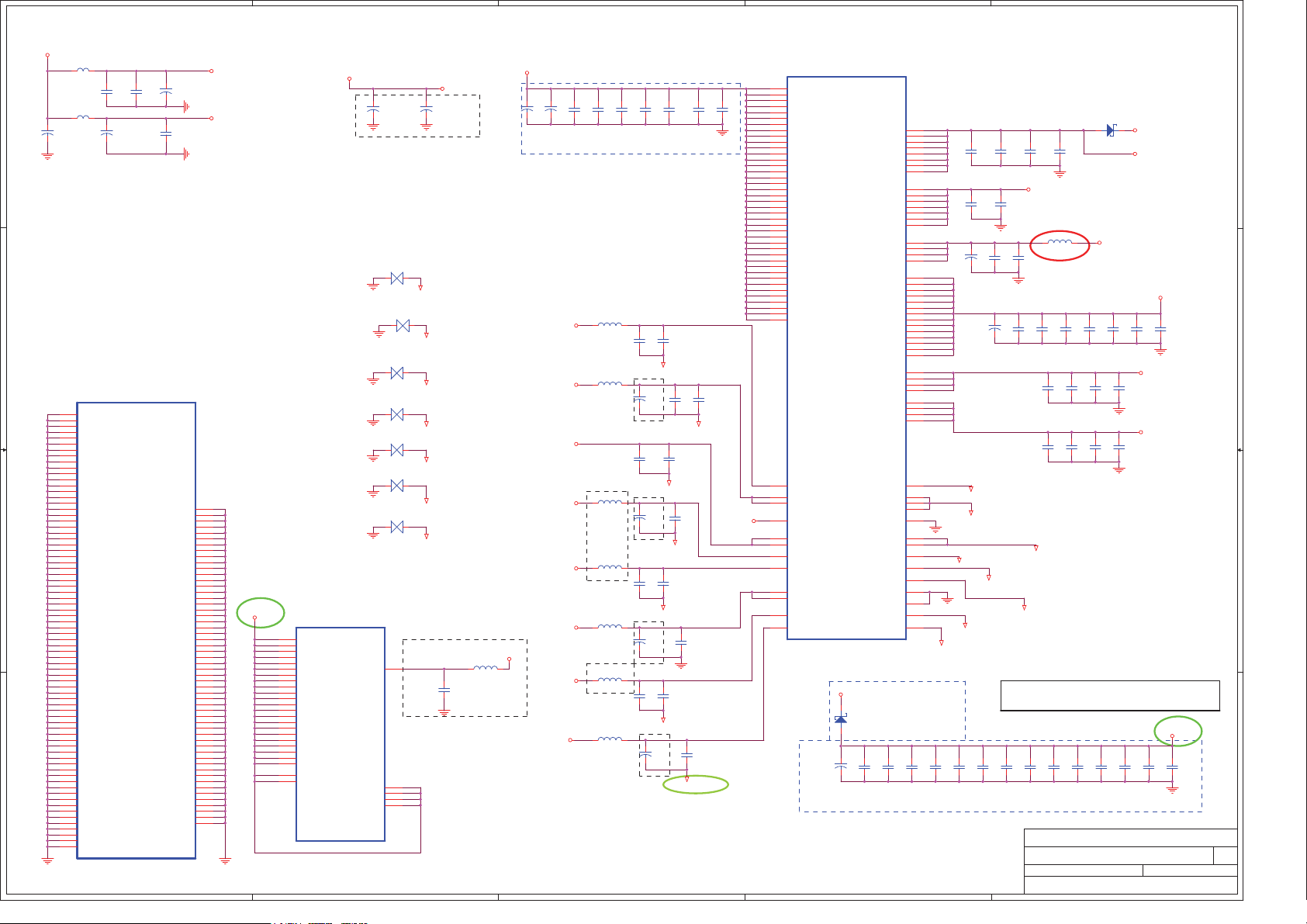Screen dimensions: 1307x924
Task: Select the tall connector block at bottom left
Action: [136, 630]
